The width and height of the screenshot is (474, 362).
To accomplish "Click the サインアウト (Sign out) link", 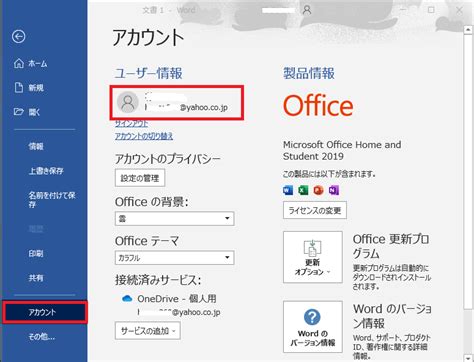I will [132, 124].
